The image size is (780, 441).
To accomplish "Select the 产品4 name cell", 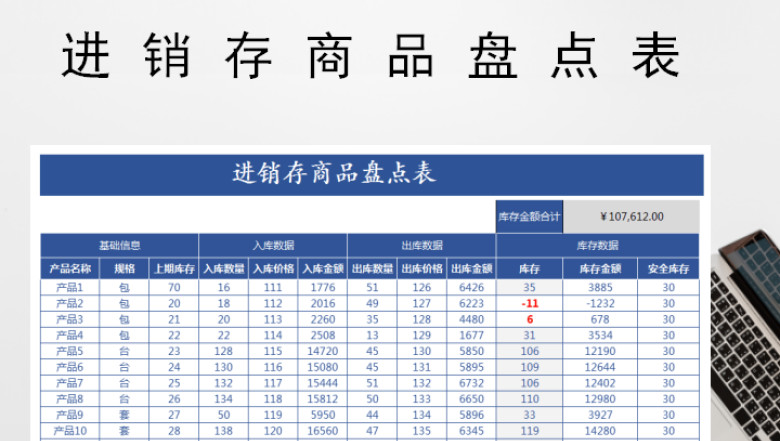I will (x=70, y=335).
